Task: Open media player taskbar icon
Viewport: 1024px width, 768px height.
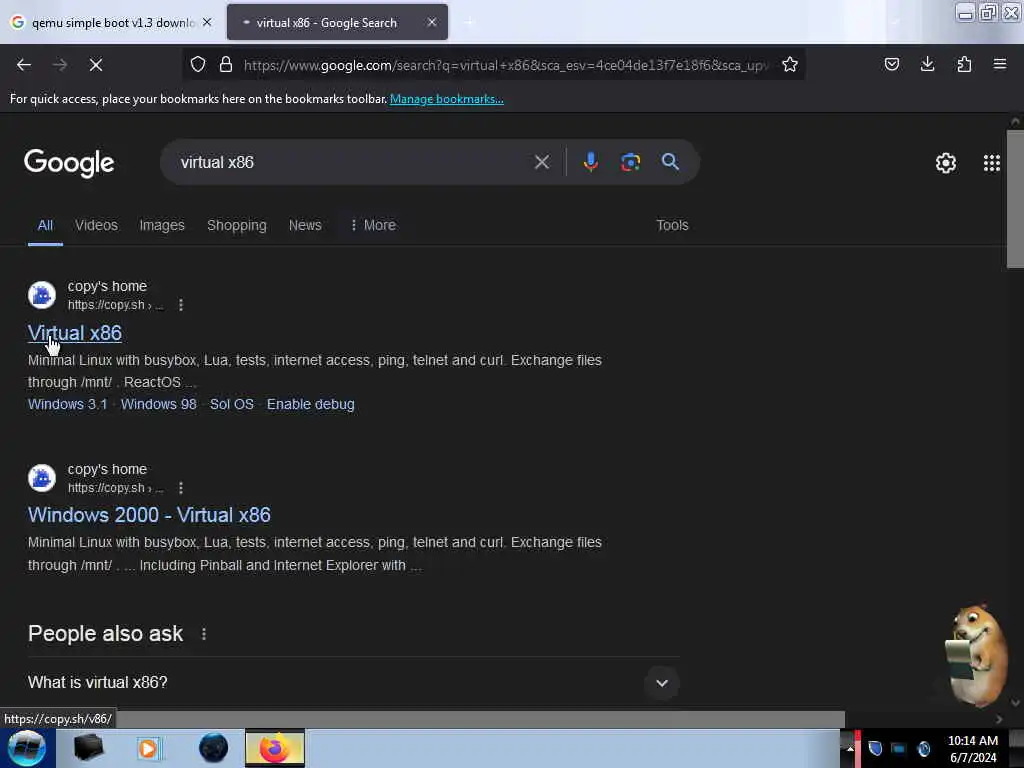Action: coord(148,748)
